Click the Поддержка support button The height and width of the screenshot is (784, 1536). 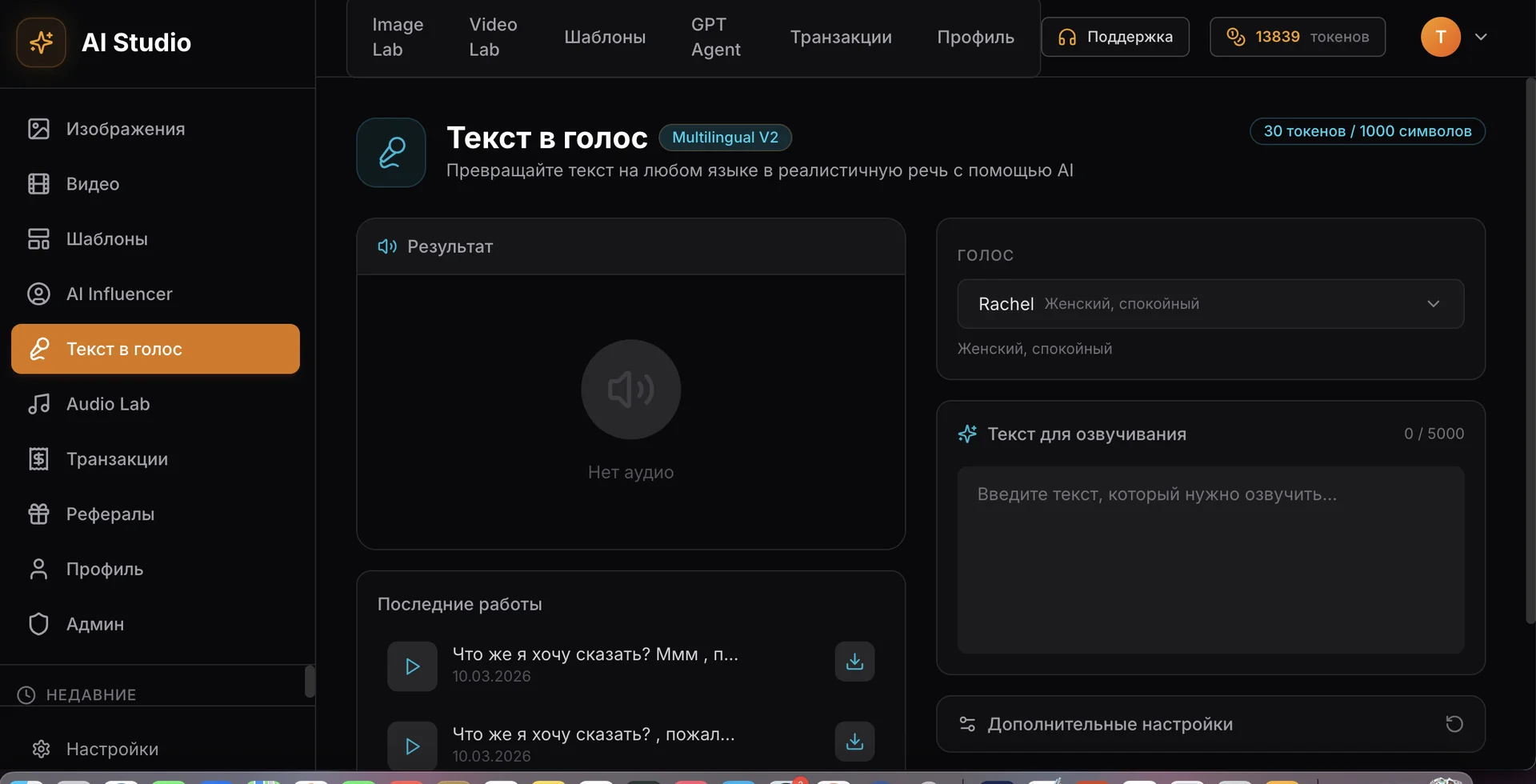pyautogui.click(x=1115, y=37)
